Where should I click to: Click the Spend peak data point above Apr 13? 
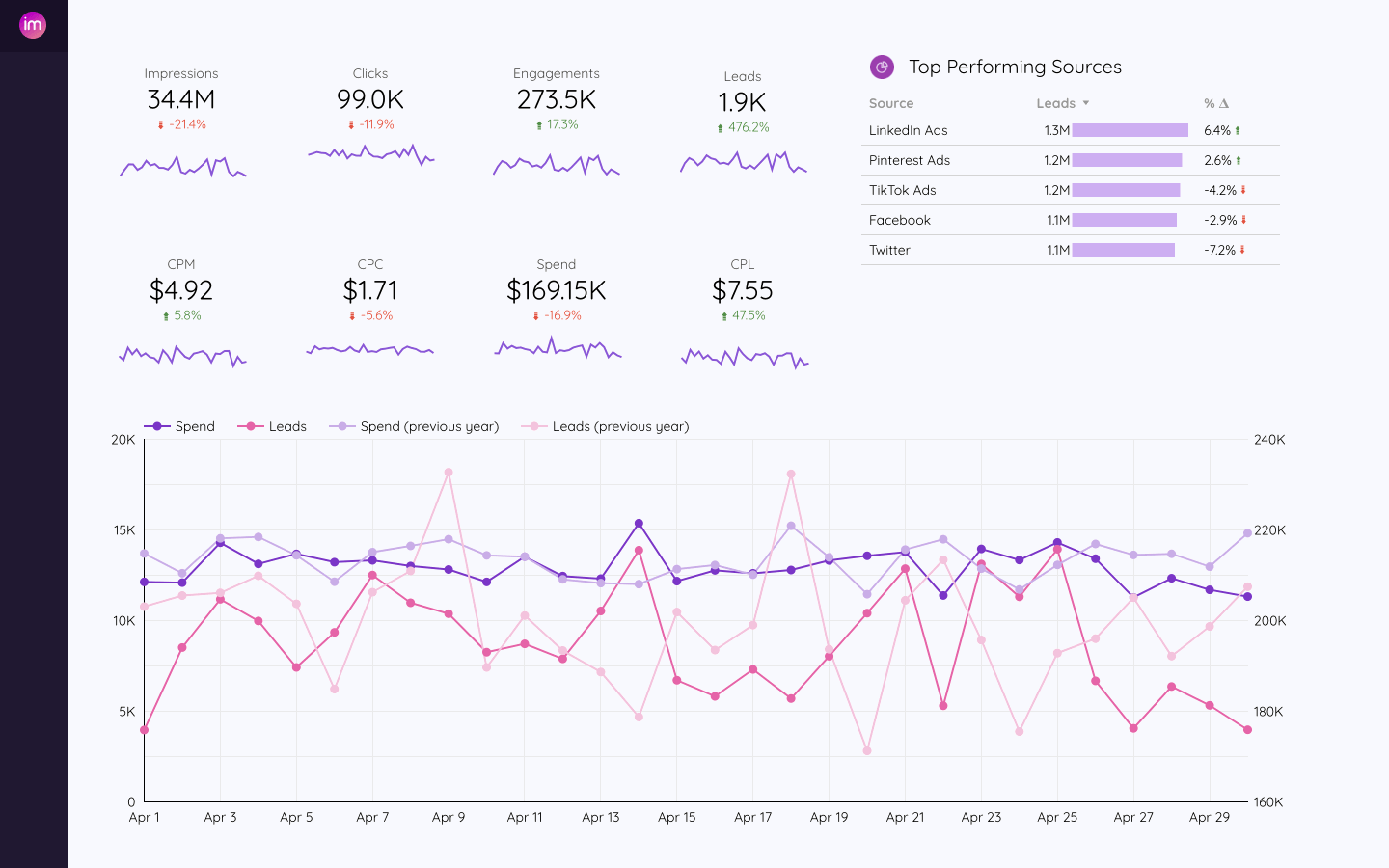(x=639, y=523)
